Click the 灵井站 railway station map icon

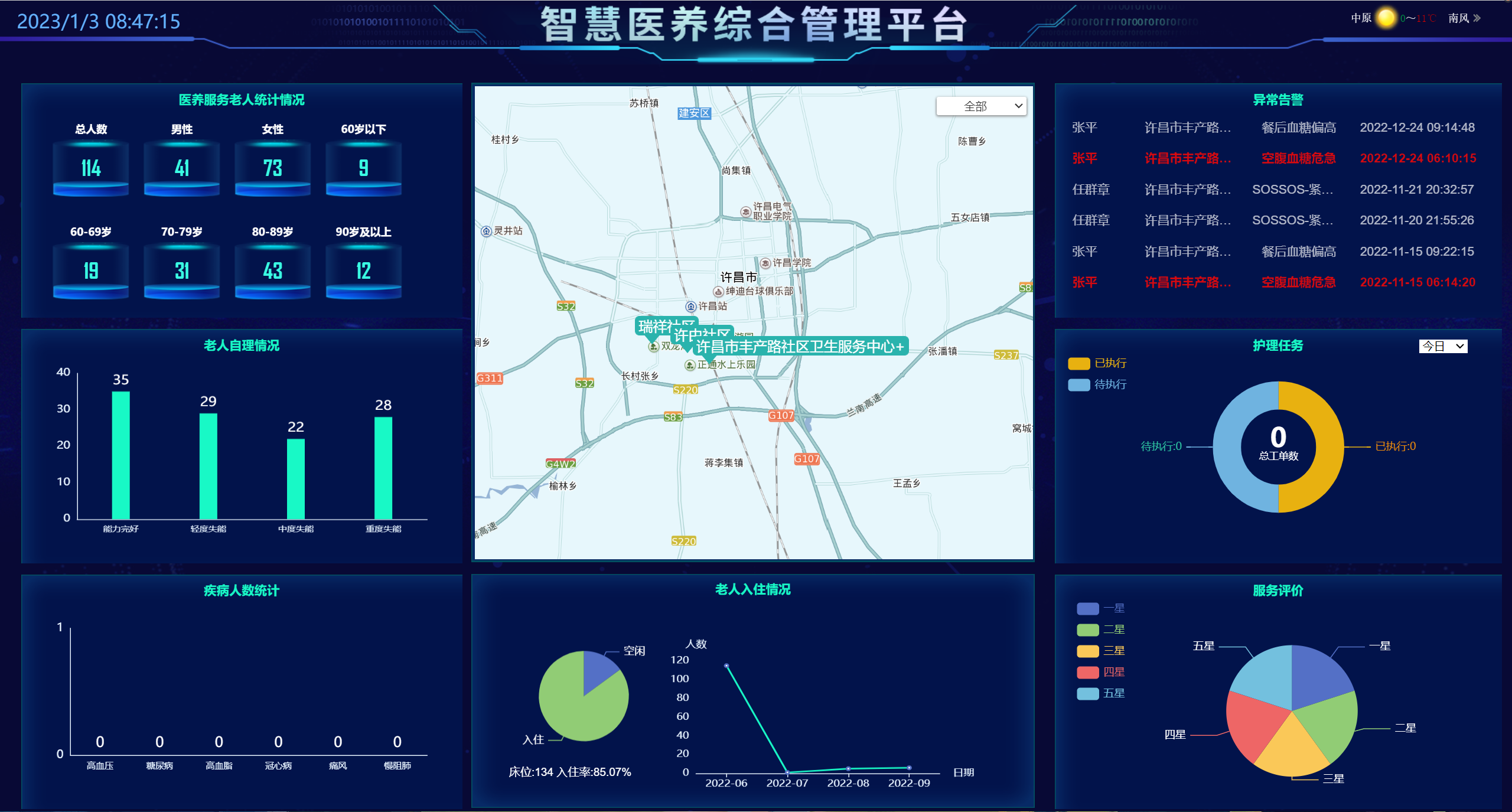click(486, 231)
